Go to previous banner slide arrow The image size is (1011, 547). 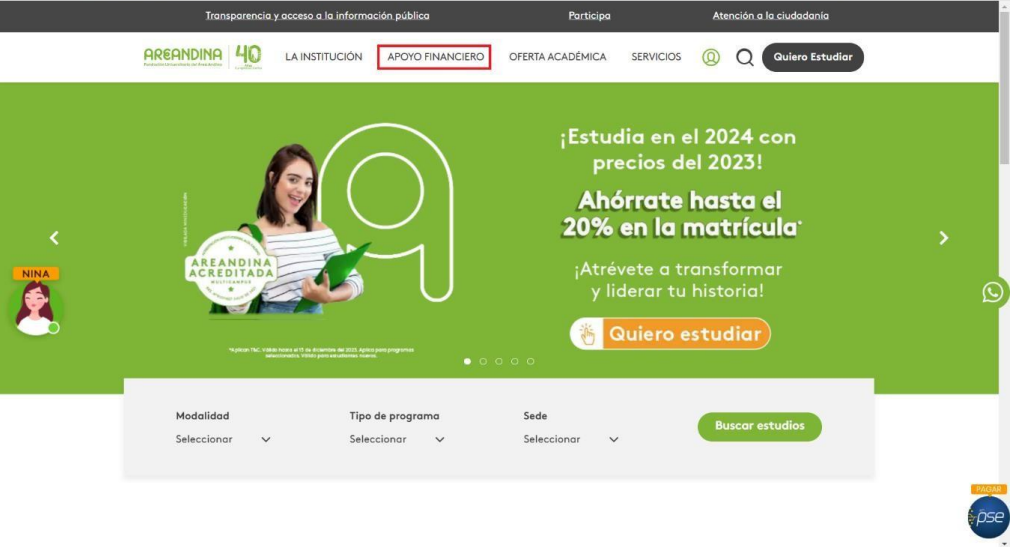point(54,238)
